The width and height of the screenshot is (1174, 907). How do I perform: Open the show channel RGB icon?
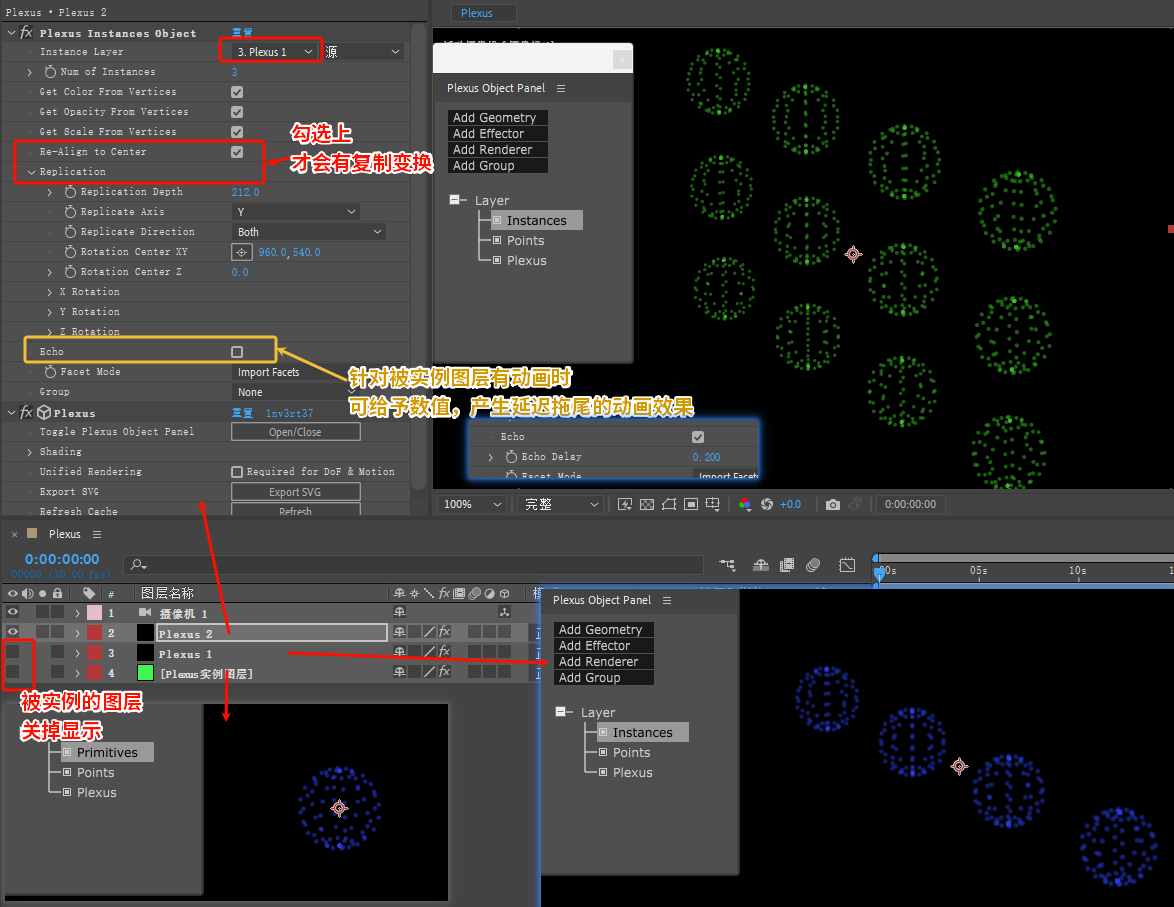[x=744, y=504]
